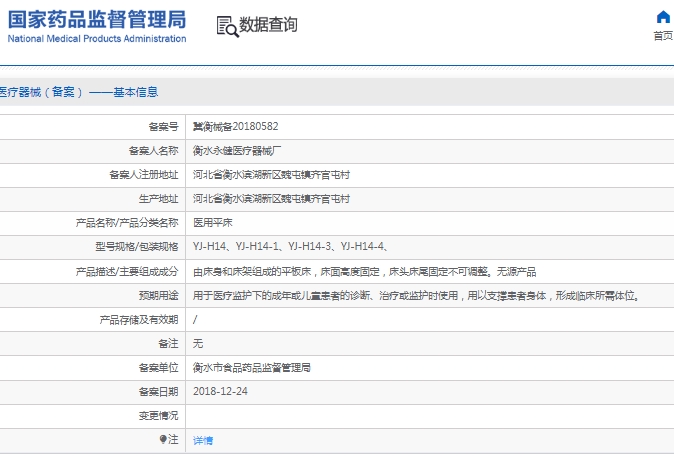Click the 注 label in last row

click(173, 439)
